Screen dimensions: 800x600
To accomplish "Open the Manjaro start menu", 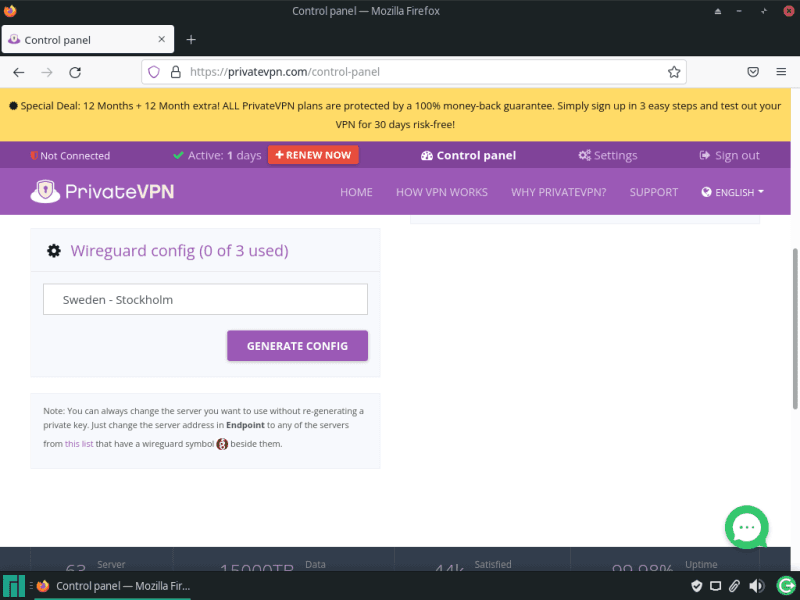I will point(14,586).
